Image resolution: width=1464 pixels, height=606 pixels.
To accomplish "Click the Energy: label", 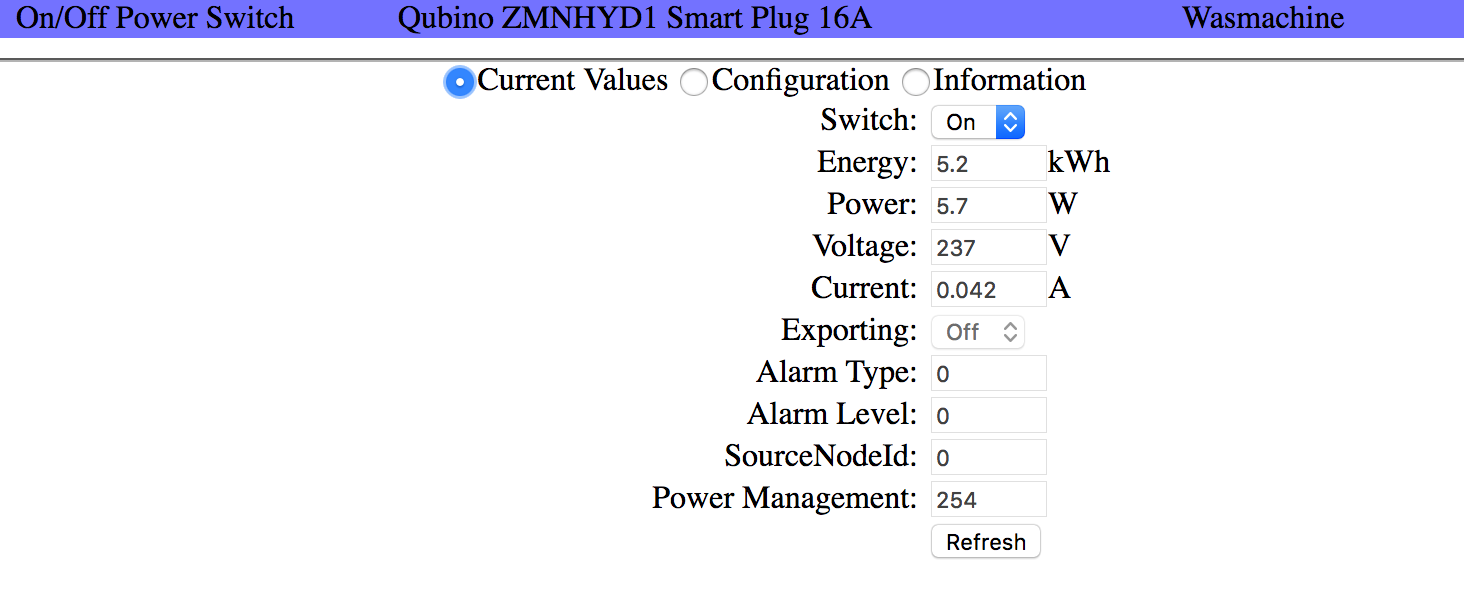I will (866, 162).
